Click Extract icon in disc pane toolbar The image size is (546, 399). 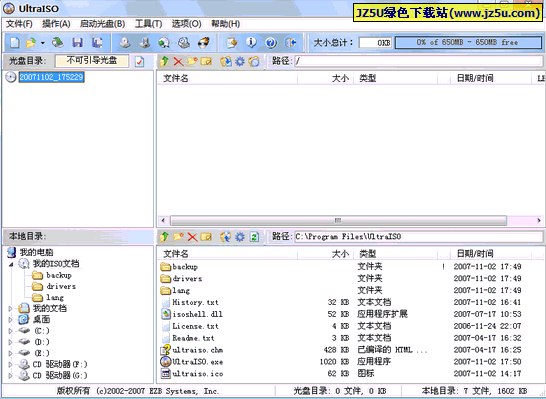pyautogui.click(x=226, y=62)
